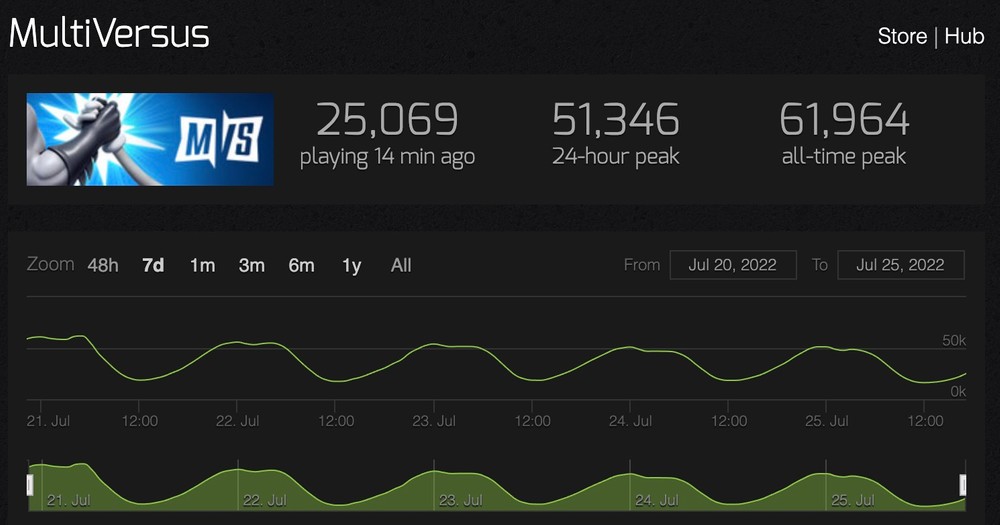Click the 'playing 14 min ago' label

pos(387,157)
